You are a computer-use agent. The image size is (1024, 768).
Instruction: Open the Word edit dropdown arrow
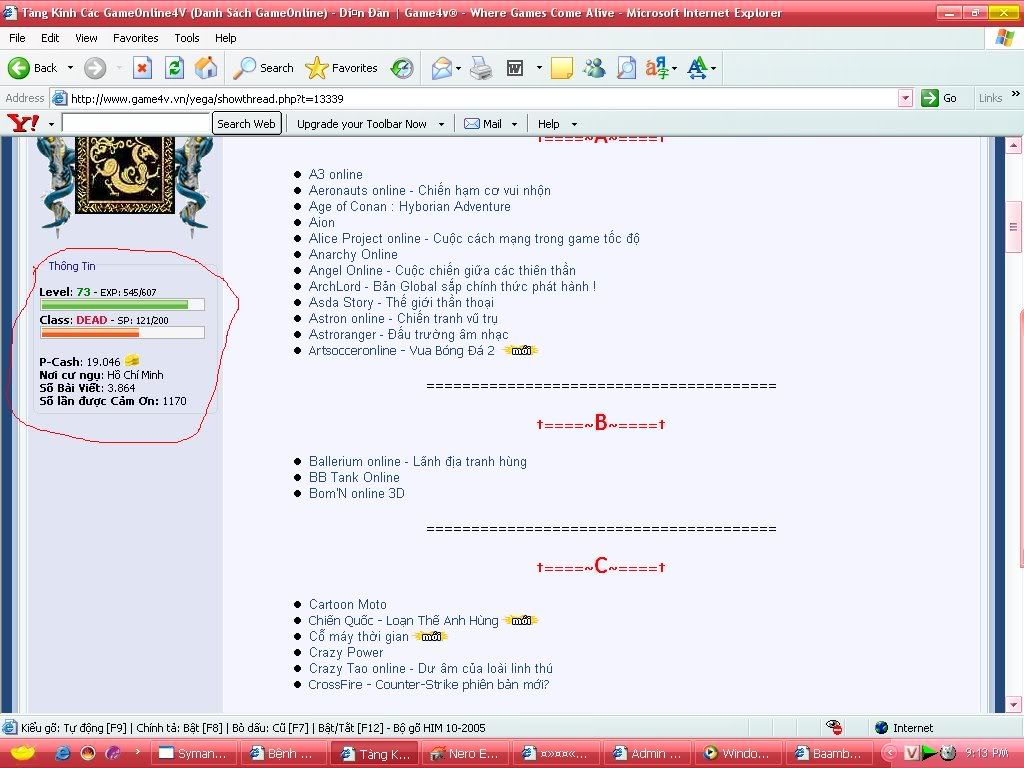[539, 68]
